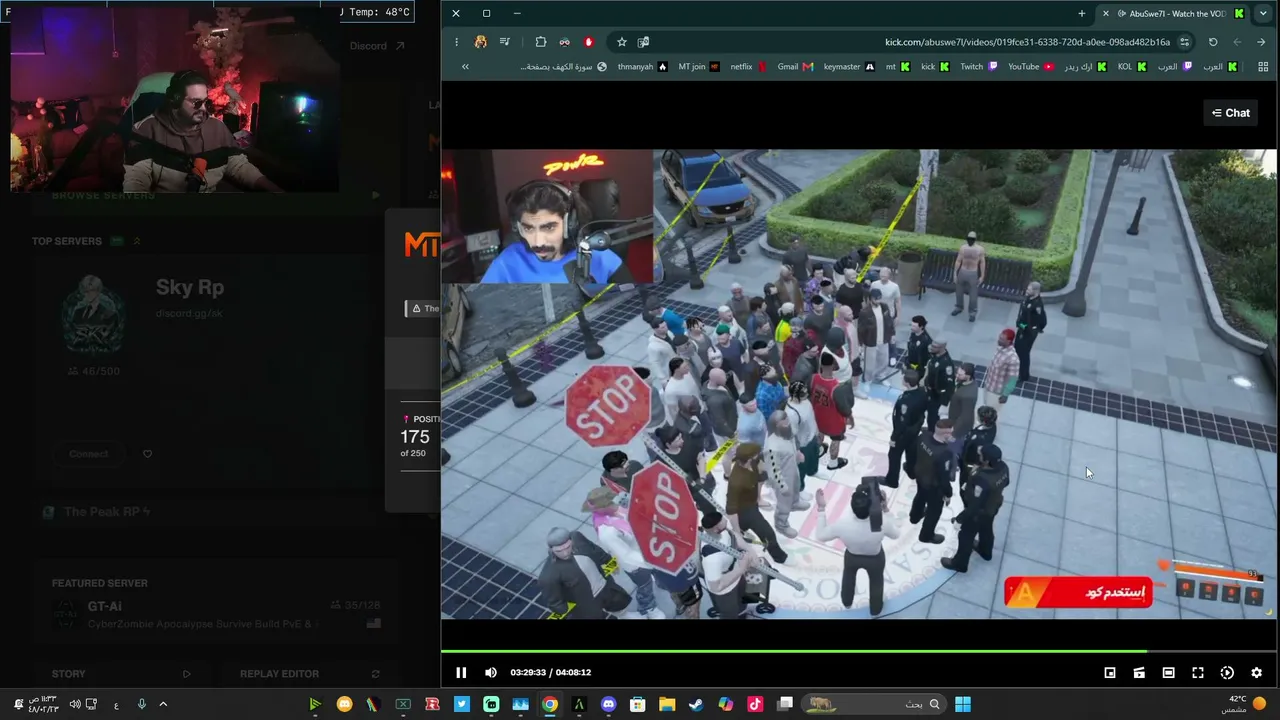Reload the Kick page
Screen dimensions: 1280x720
point(1213,42)
